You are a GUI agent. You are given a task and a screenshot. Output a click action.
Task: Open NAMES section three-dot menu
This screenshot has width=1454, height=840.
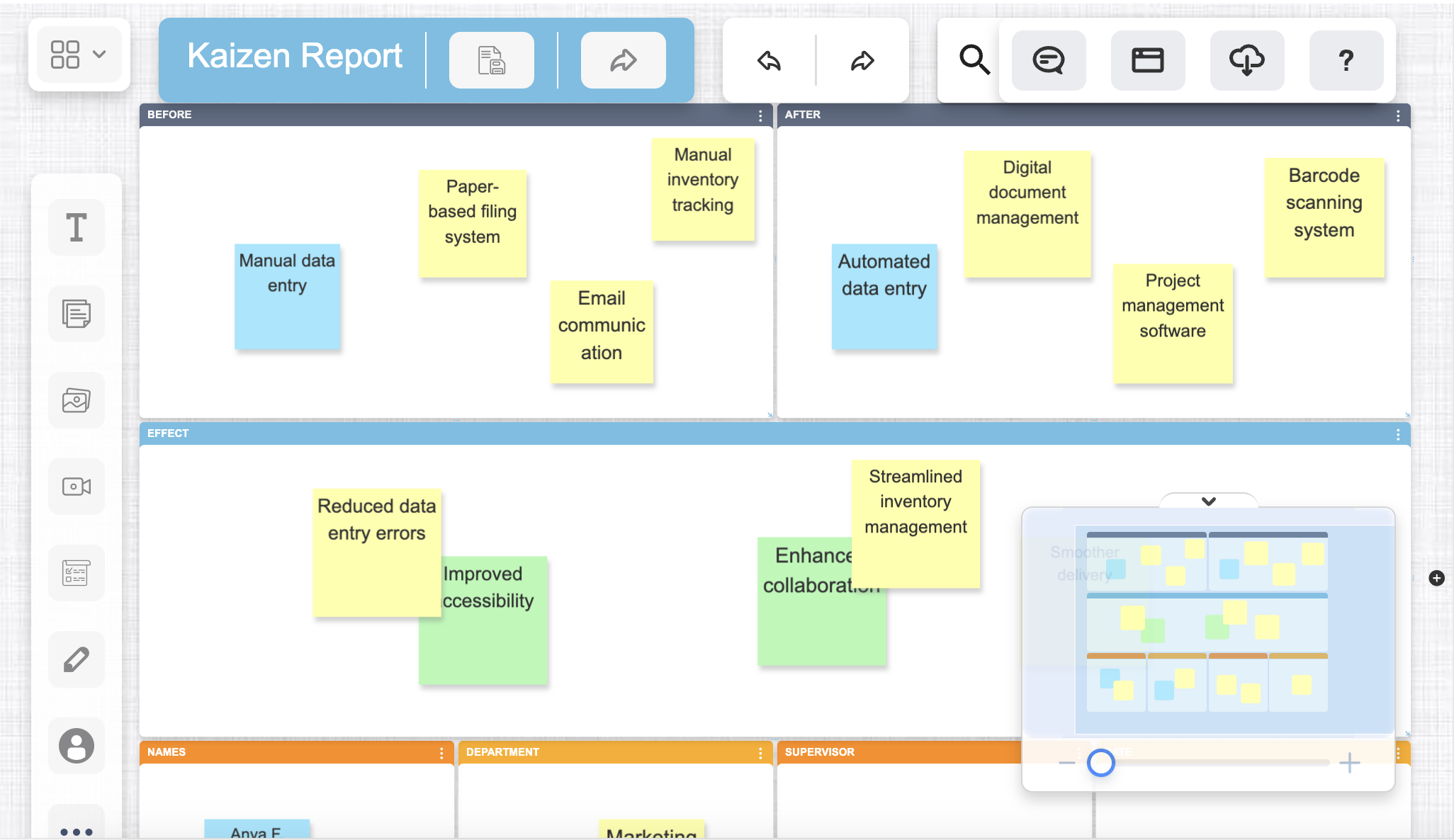click(441, 753)
